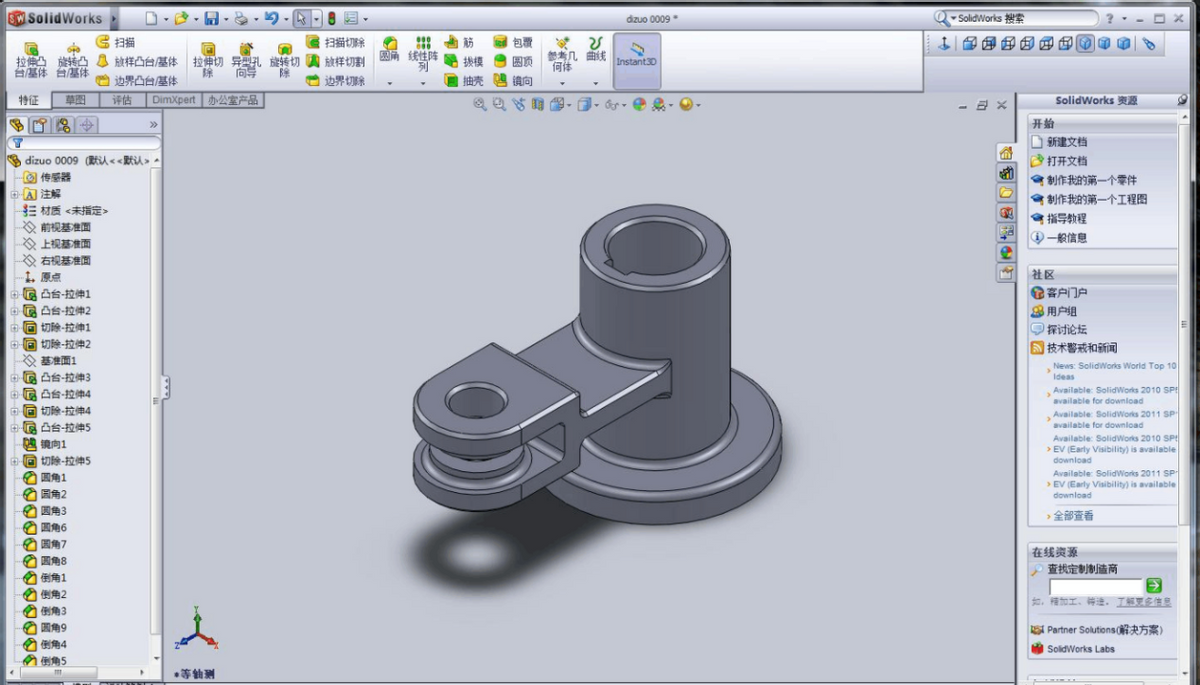Image resolution: width=1200 pixels, height=685 pixels.
Task: Select the 特征 features tab
Action: pyautogui.click(x=29, y=100)
